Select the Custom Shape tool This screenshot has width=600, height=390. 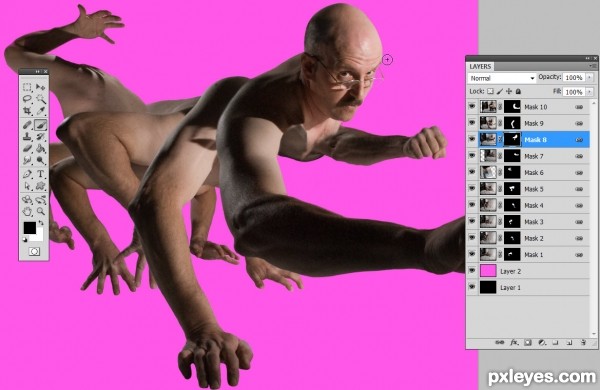(x=40, y=186)
